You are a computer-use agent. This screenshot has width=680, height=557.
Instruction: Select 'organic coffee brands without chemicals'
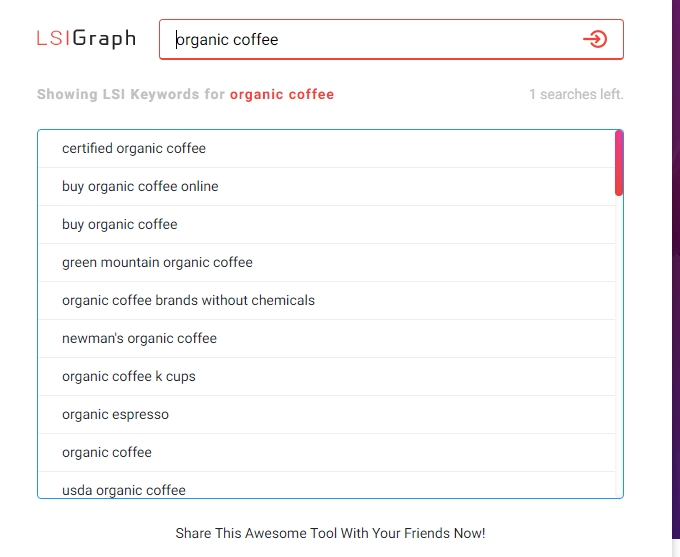pyautogui.click(x=188, y=301)
